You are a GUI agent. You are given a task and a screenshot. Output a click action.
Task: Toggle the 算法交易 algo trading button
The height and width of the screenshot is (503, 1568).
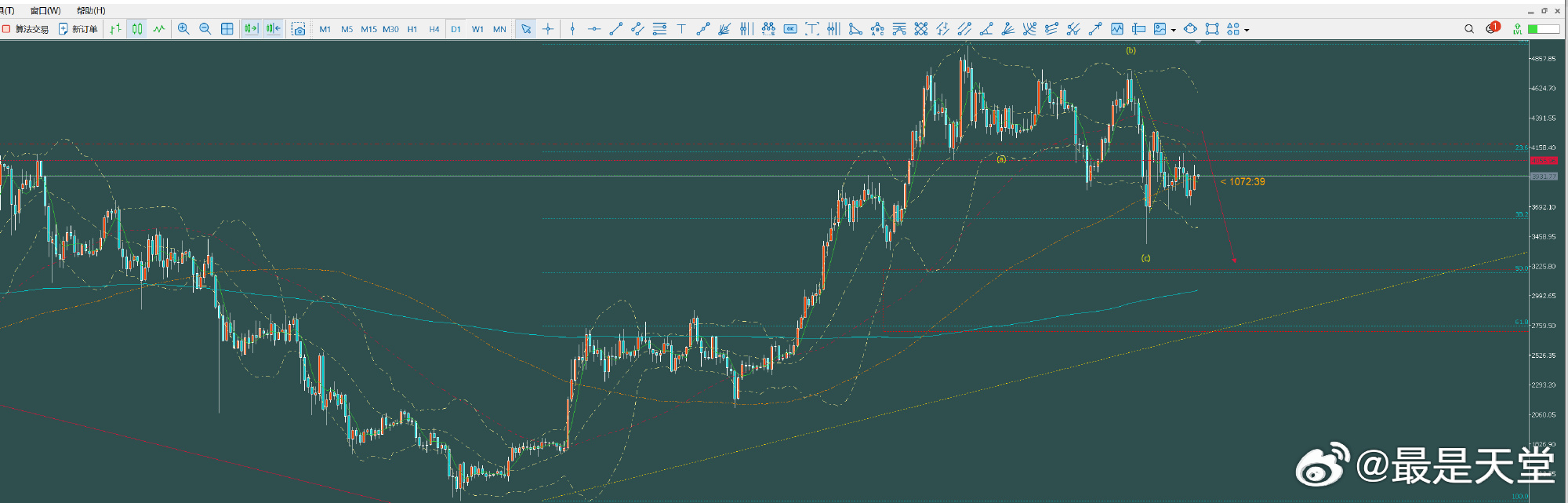(x=25, y=29)
